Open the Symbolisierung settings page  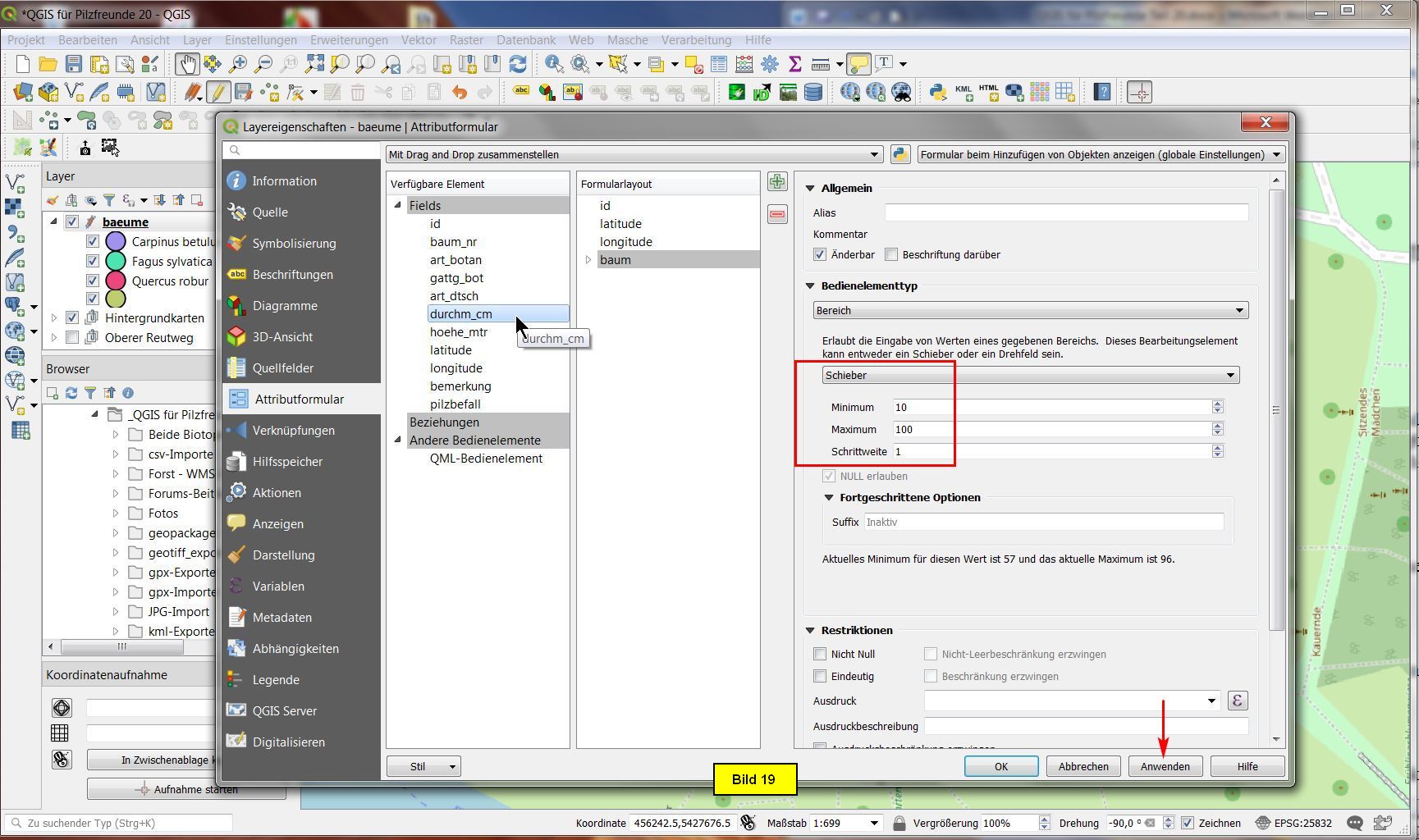(294, 244)
